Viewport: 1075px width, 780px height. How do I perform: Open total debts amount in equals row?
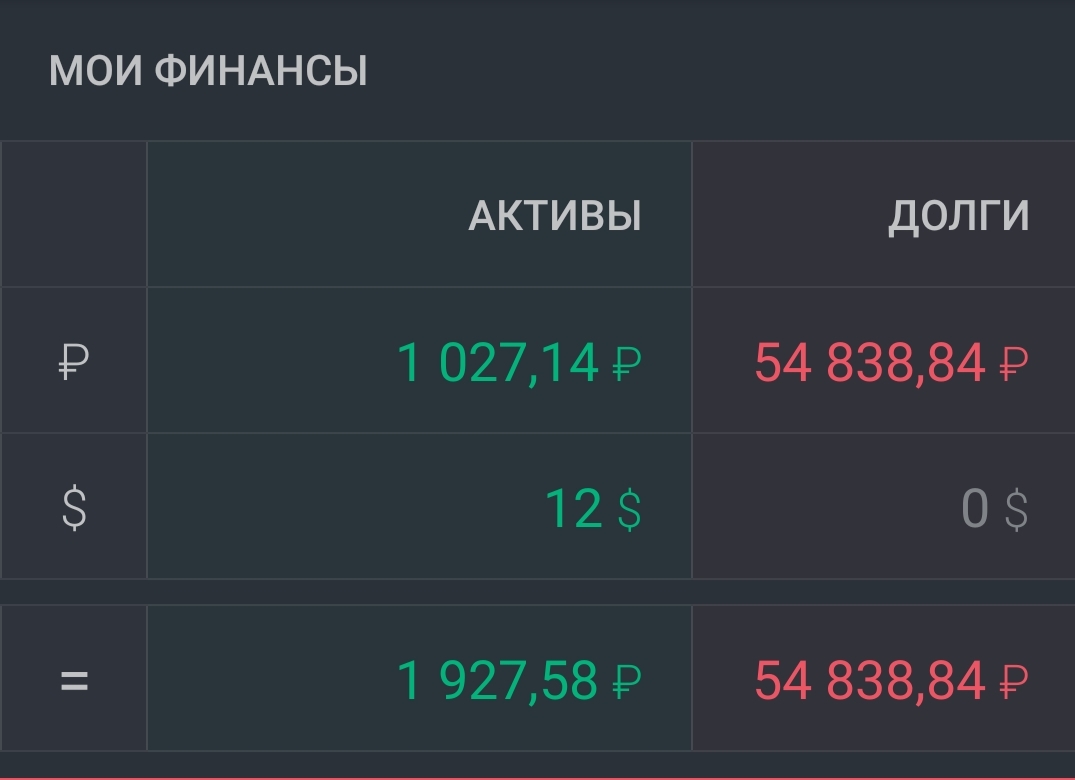870,681
